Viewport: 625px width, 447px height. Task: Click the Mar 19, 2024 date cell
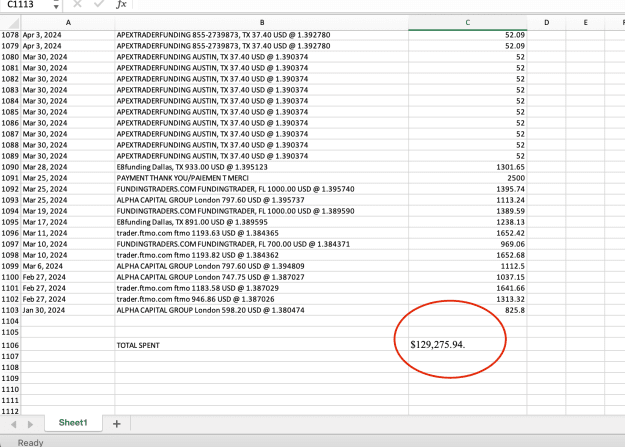click(68, 211)
